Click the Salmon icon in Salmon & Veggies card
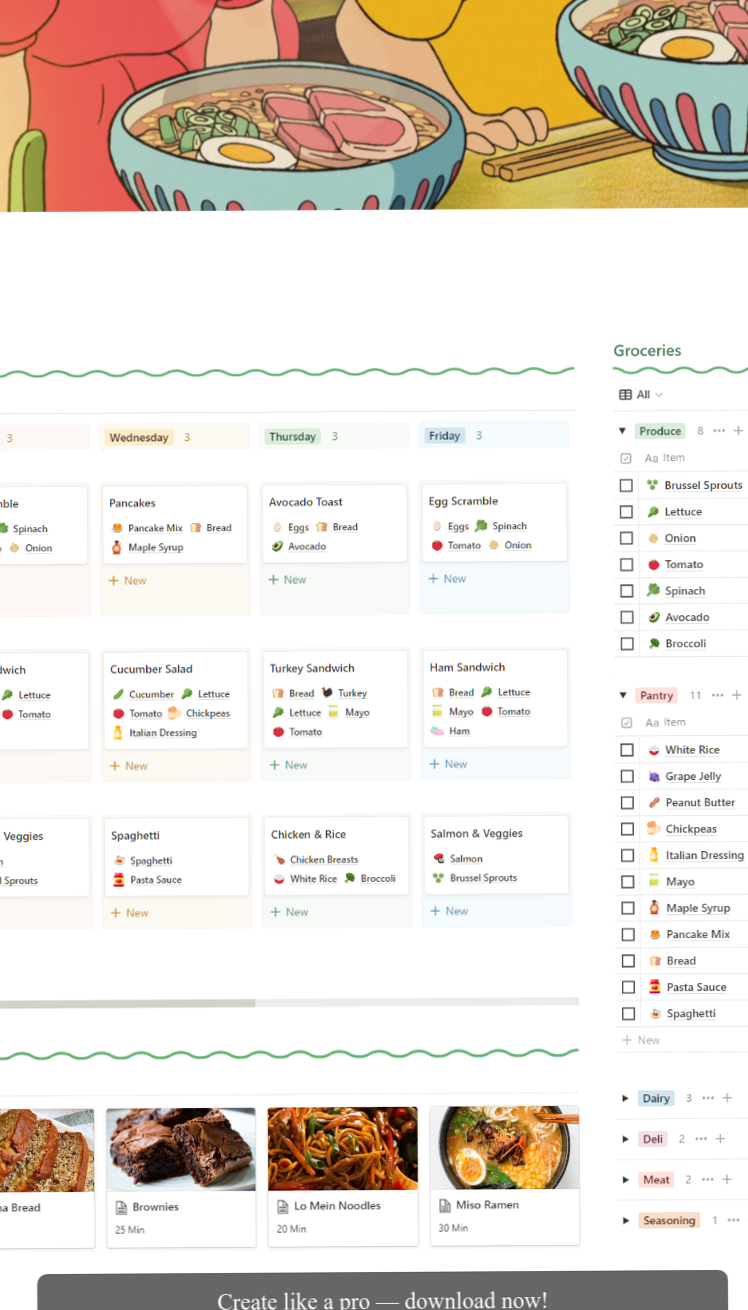This screenshot has height=1310, width=748. tap(439, 858)
